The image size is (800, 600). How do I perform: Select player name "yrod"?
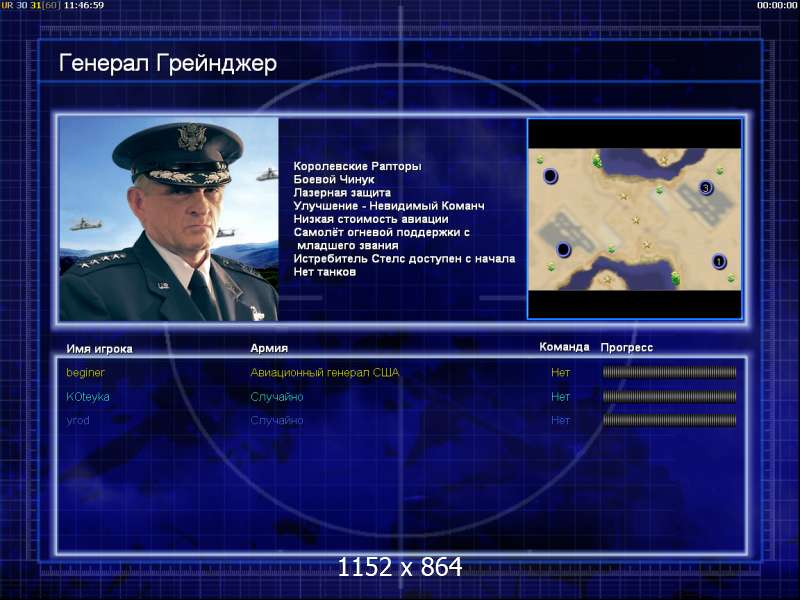tap(78, 421)
